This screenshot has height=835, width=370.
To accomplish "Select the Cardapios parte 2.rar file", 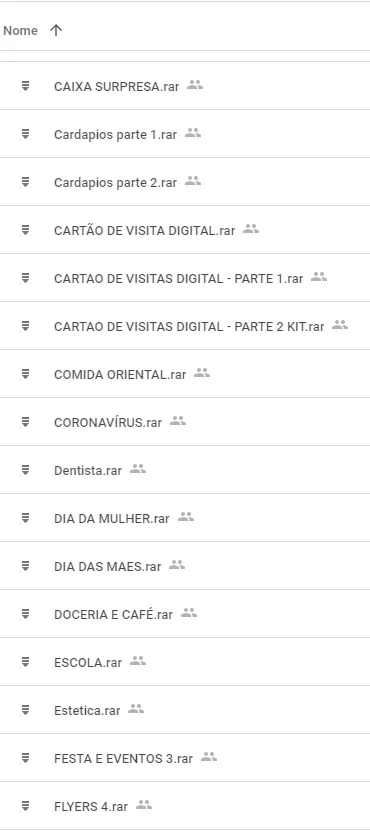I will coord(185,182).
